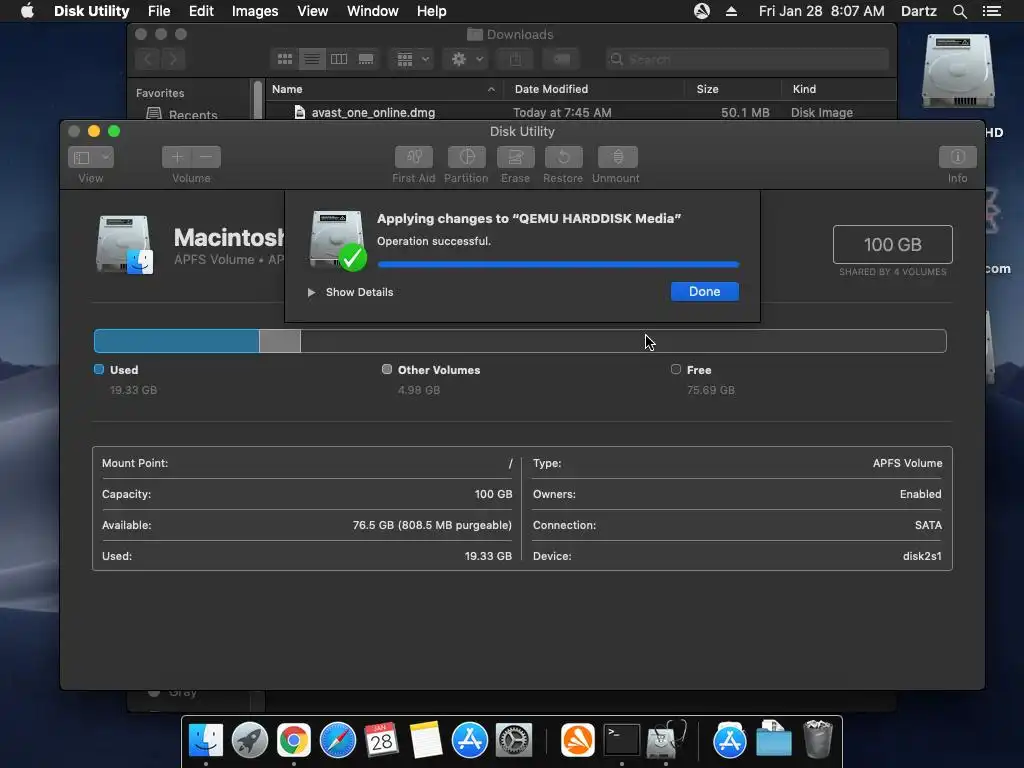Open Google Chrome from the Dock
The width and height of the screenshot is (1024, 768).
click(294, 740)
